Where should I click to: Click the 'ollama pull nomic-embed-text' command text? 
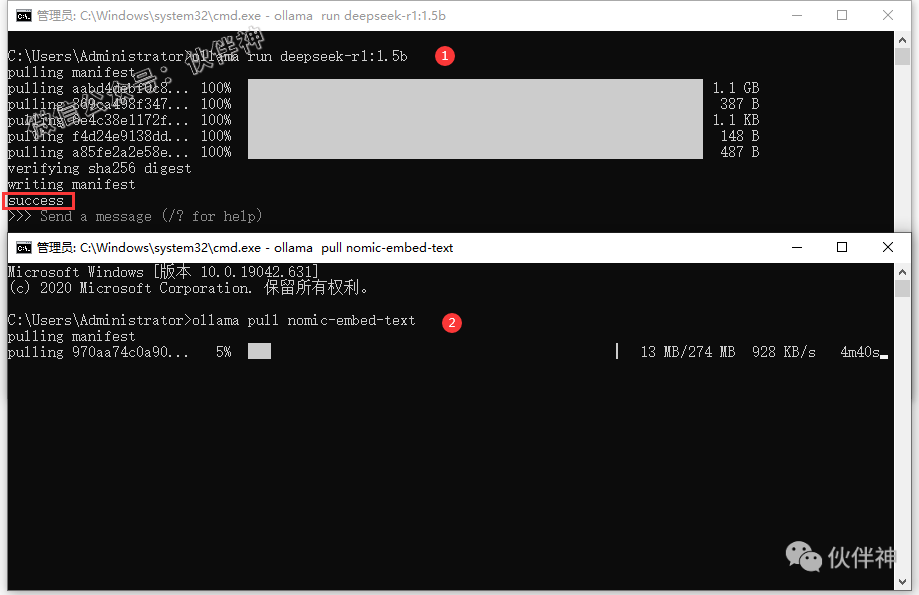tap(304, 321)
